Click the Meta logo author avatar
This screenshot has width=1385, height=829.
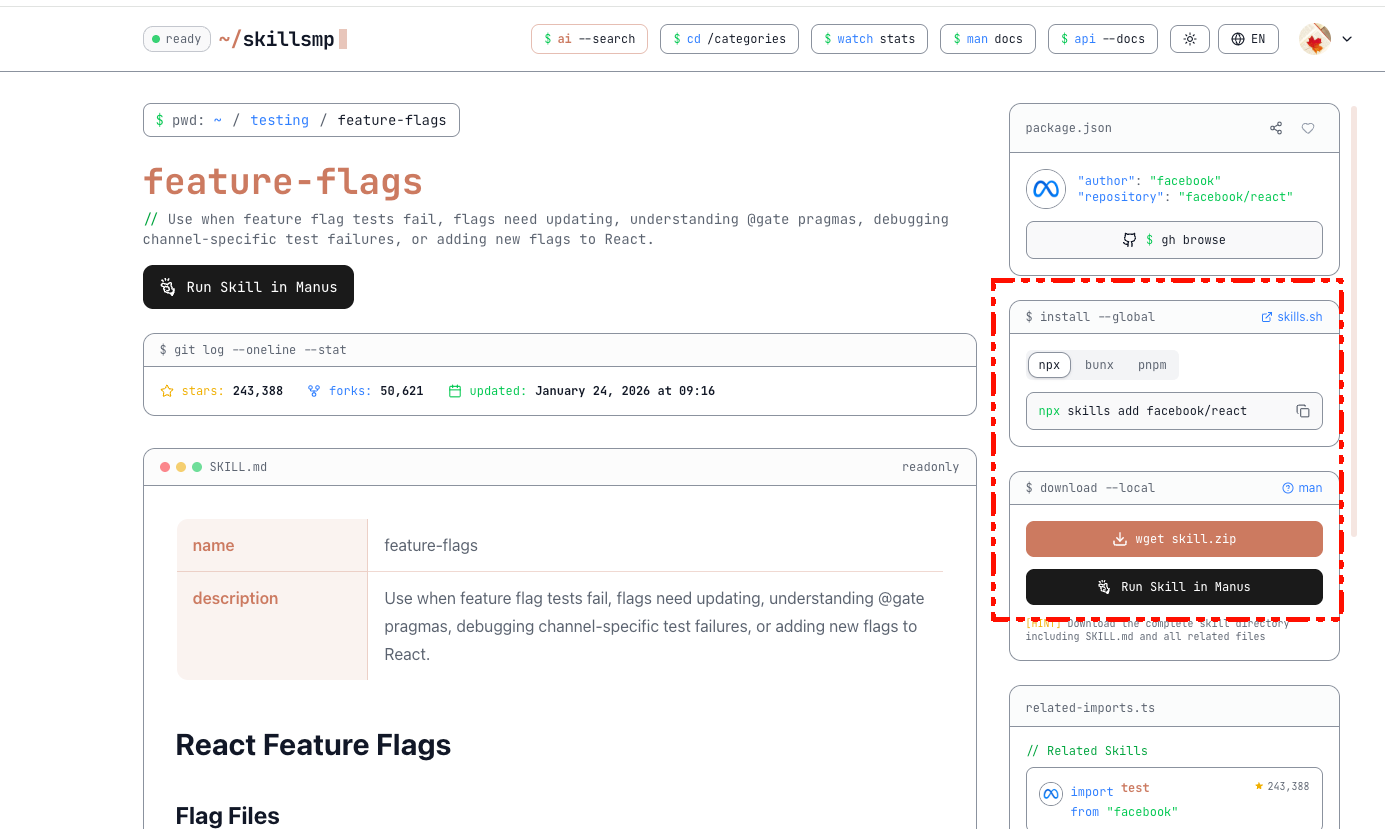coord(1046,189)
